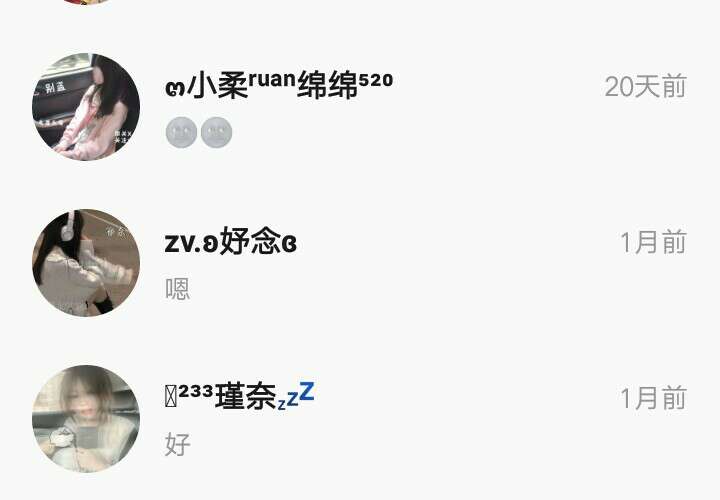Click the 20天前 timestamp
The height and width of the screenshot is (500, 720).
click(646, 86)
